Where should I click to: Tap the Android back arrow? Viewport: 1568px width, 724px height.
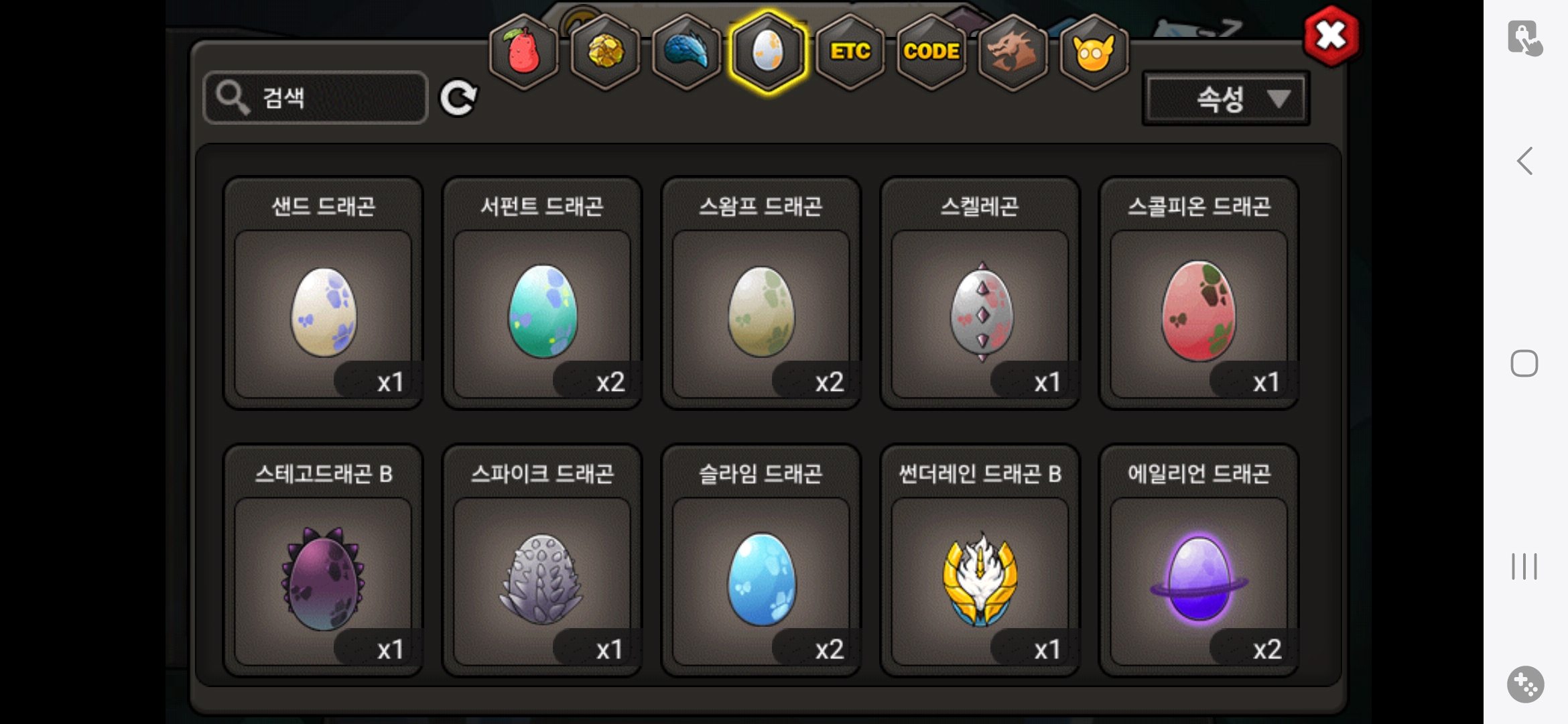coord(1524,161)
